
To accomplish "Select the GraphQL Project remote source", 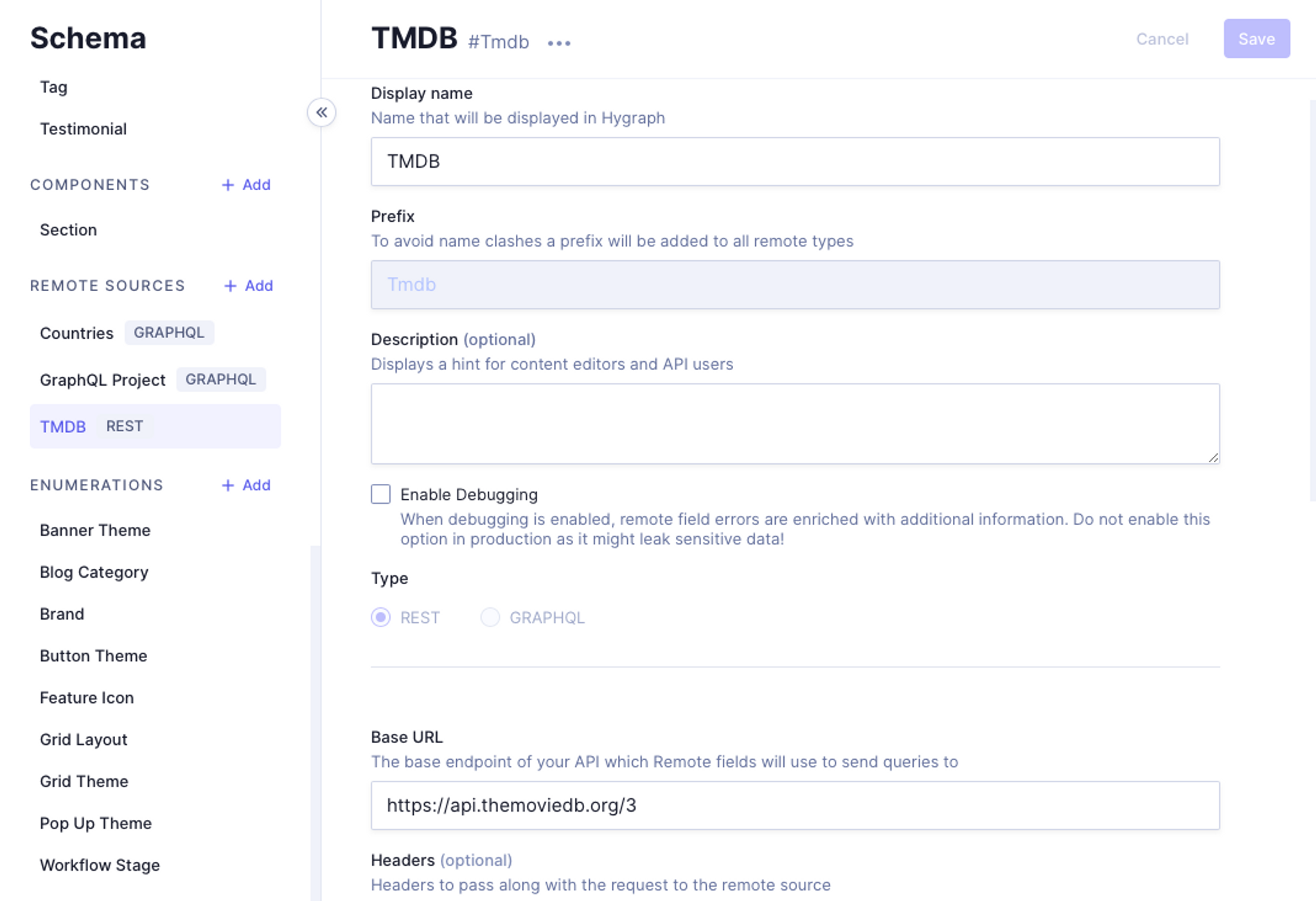I will (103, 380).
